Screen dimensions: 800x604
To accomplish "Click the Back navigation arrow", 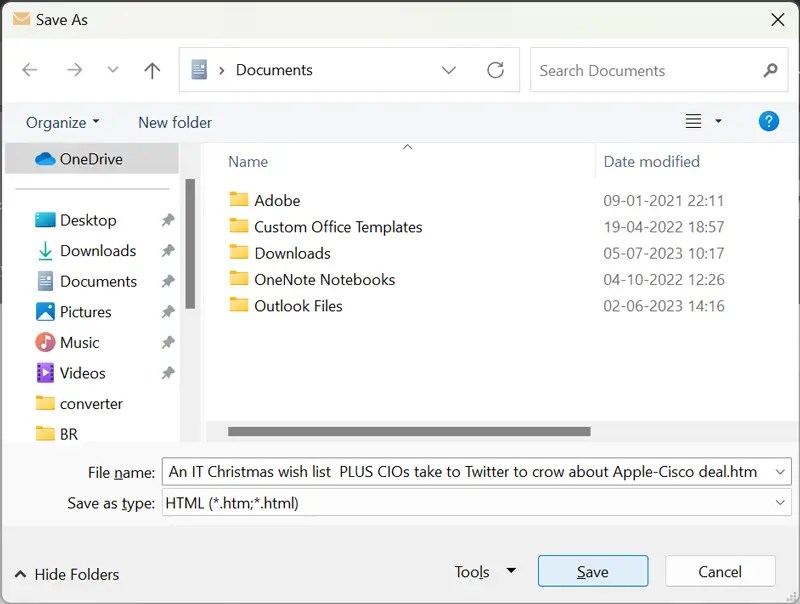I will point(30,70).
